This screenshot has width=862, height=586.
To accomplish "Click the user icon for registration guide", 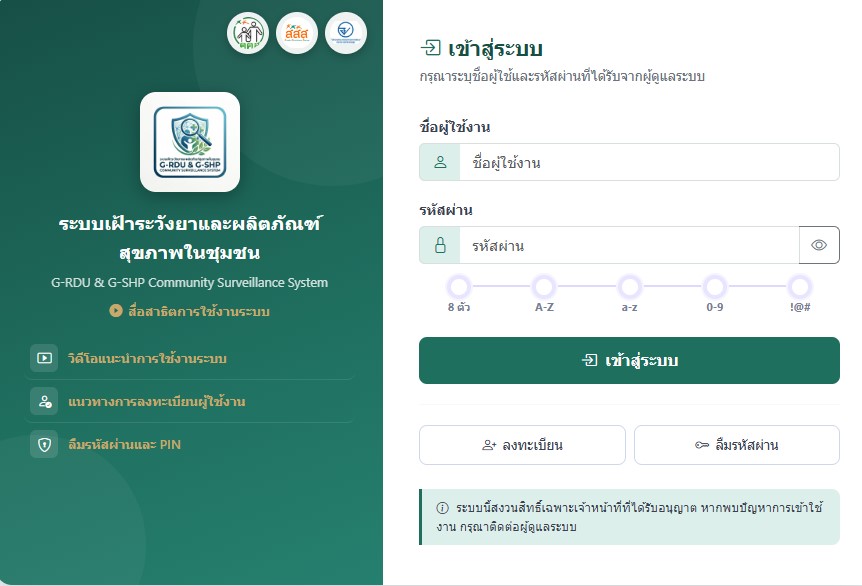I will pyautogui.click(x=44, y=401).
